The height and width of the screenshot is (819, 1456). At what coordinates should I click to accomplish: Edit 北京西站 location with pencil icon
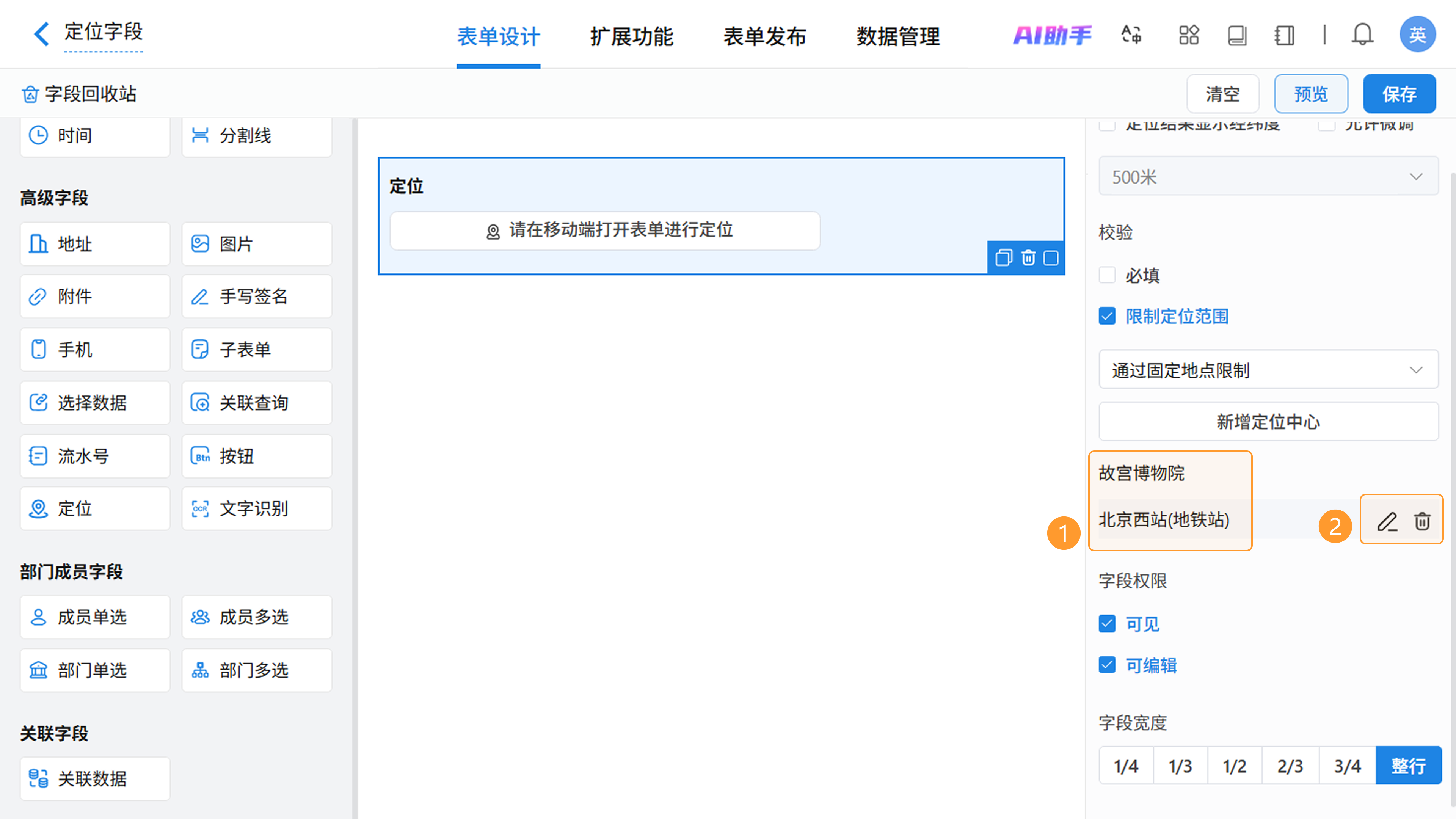1387,521
